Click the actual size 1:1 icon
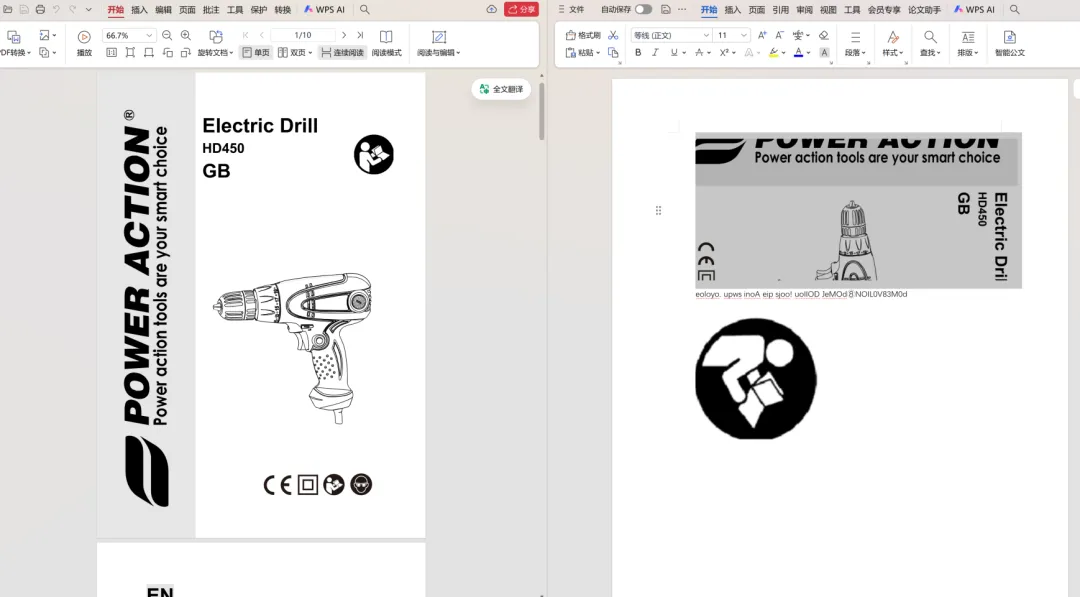 tap(112, 52)
